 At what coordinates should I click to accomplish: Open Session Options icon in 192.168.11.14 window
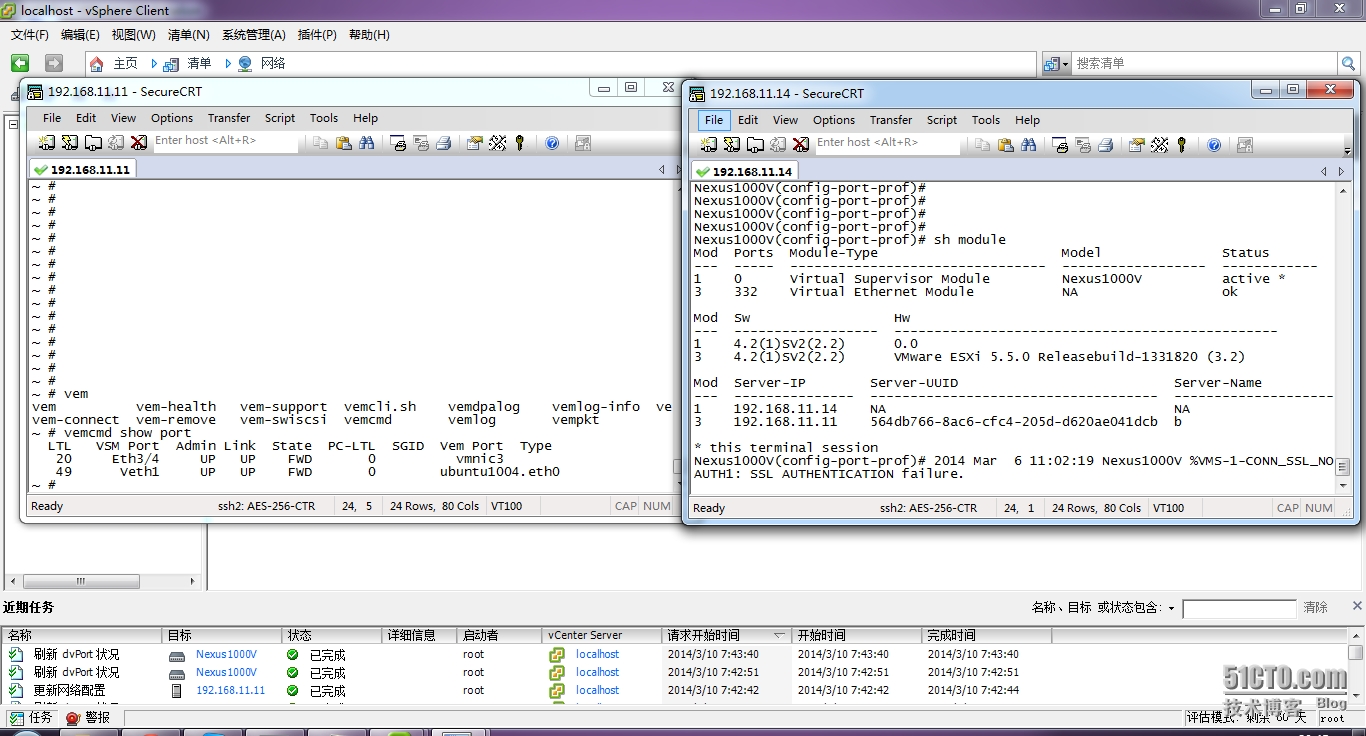(1137, 145)
